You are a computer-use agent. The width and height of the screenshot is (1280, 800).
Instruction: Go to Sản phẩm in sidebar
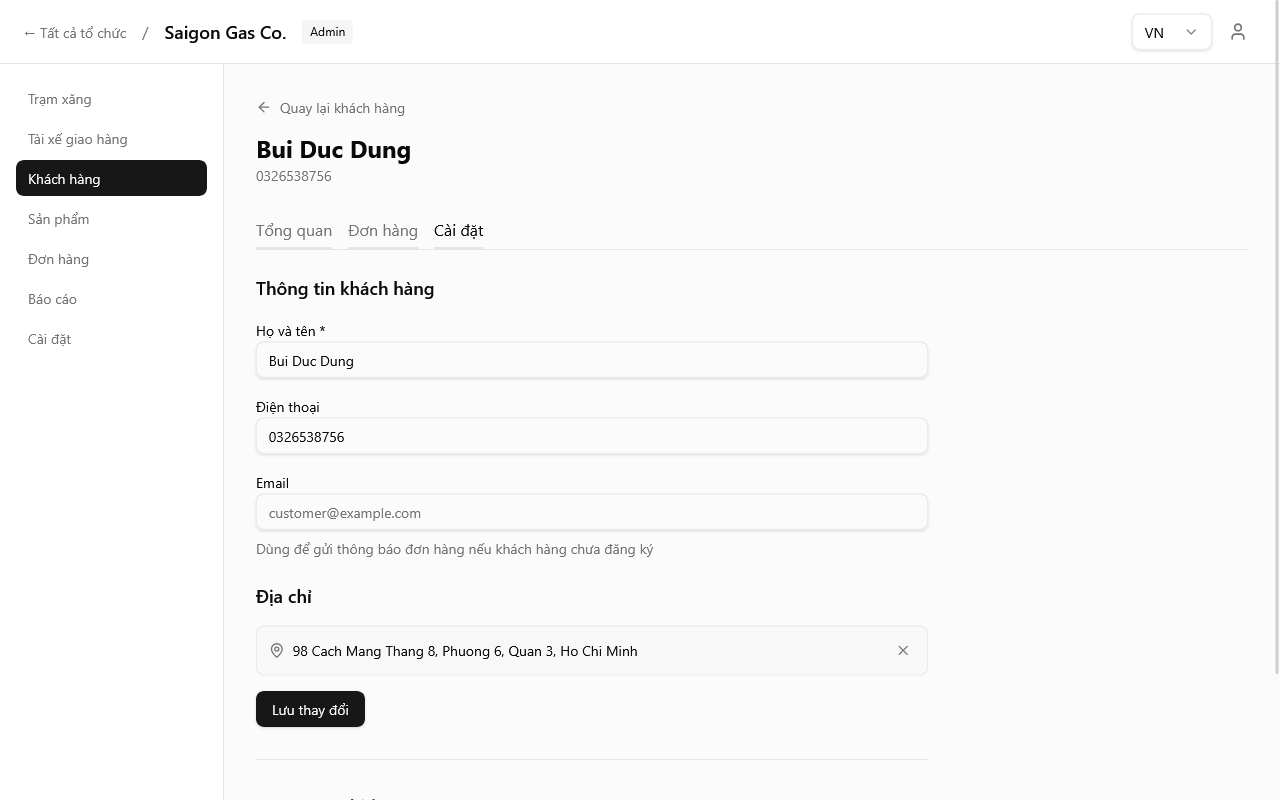(59, 219)
